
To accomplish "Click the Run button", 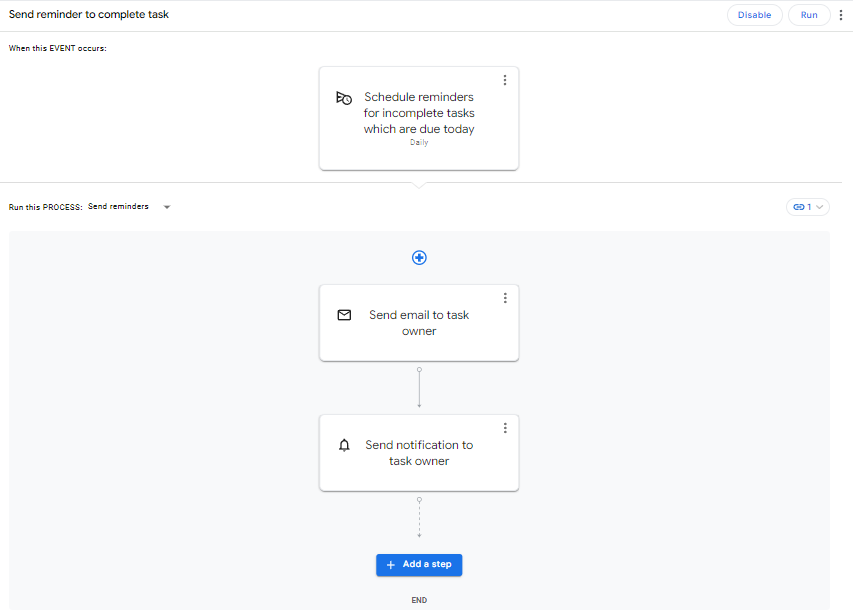I will [809, 15].
